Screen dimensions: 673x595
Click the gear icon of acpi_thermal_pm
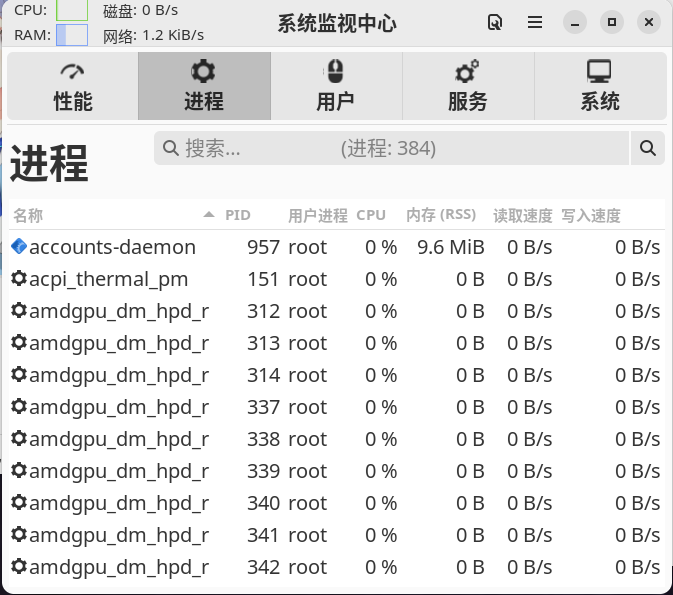coord(19,279)
